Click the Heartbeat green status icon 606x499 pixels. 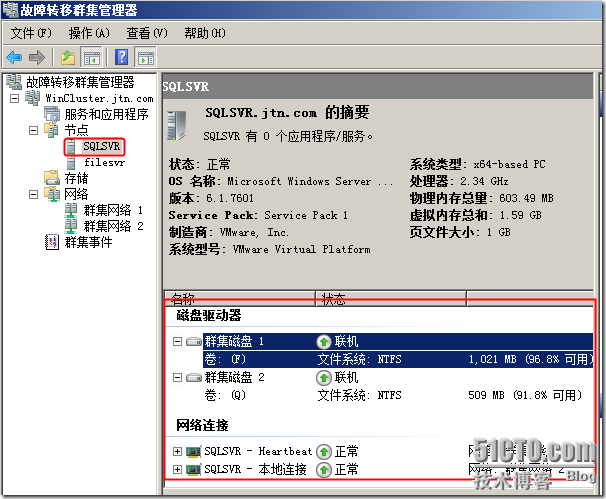tap(324, 451)
